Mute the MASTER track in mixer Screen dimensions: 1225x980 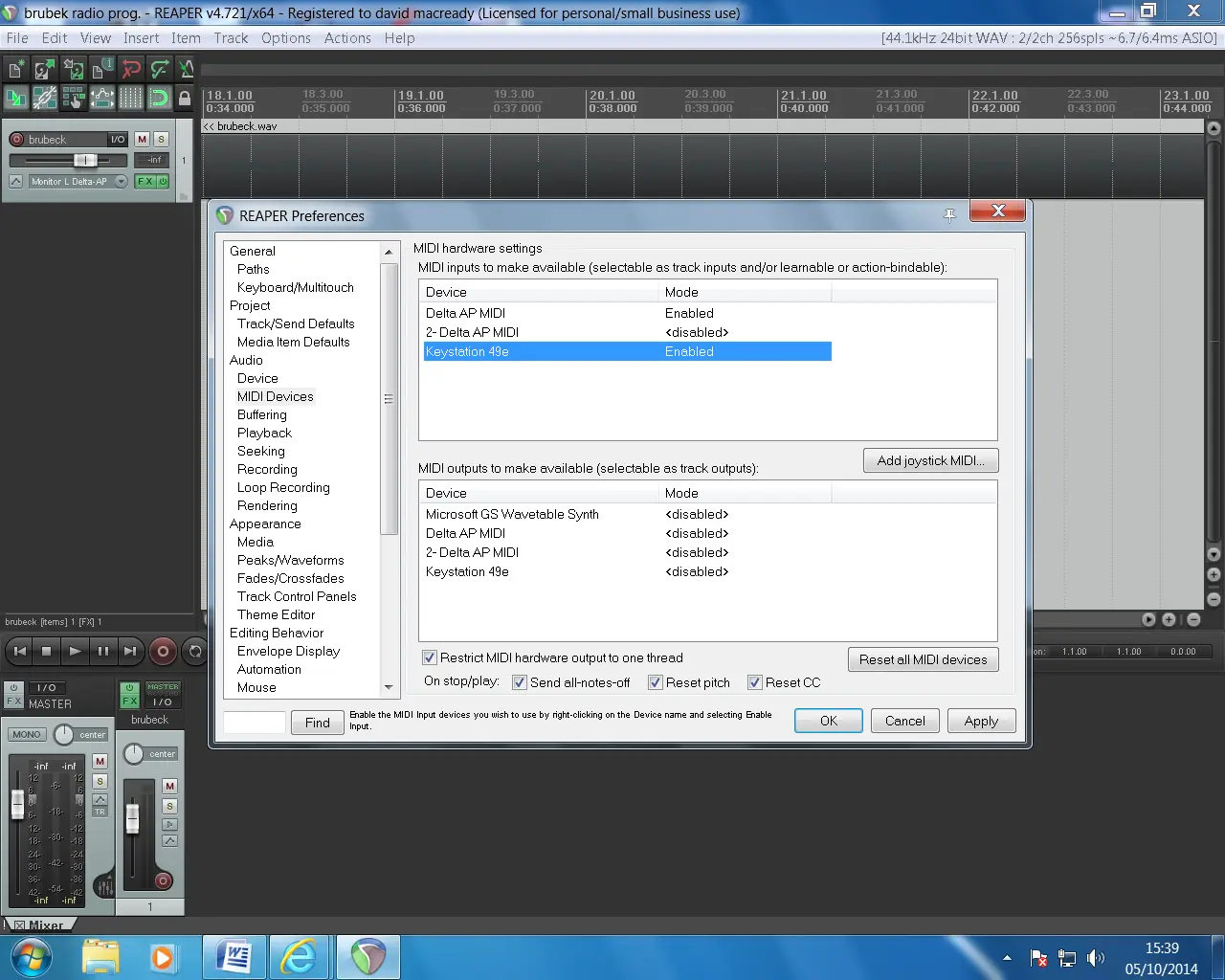100,762
